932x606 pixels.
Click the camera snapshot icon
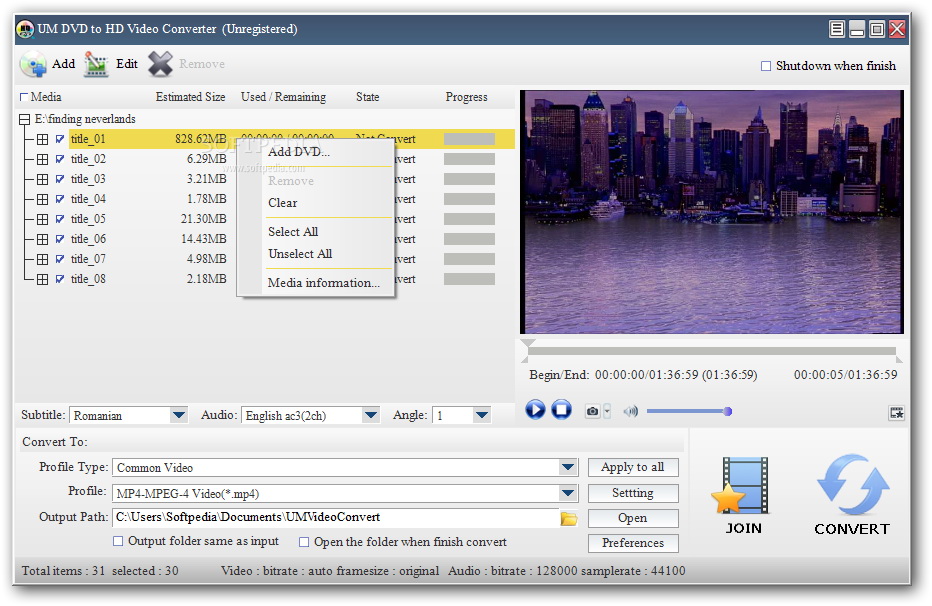click(593, 411)
